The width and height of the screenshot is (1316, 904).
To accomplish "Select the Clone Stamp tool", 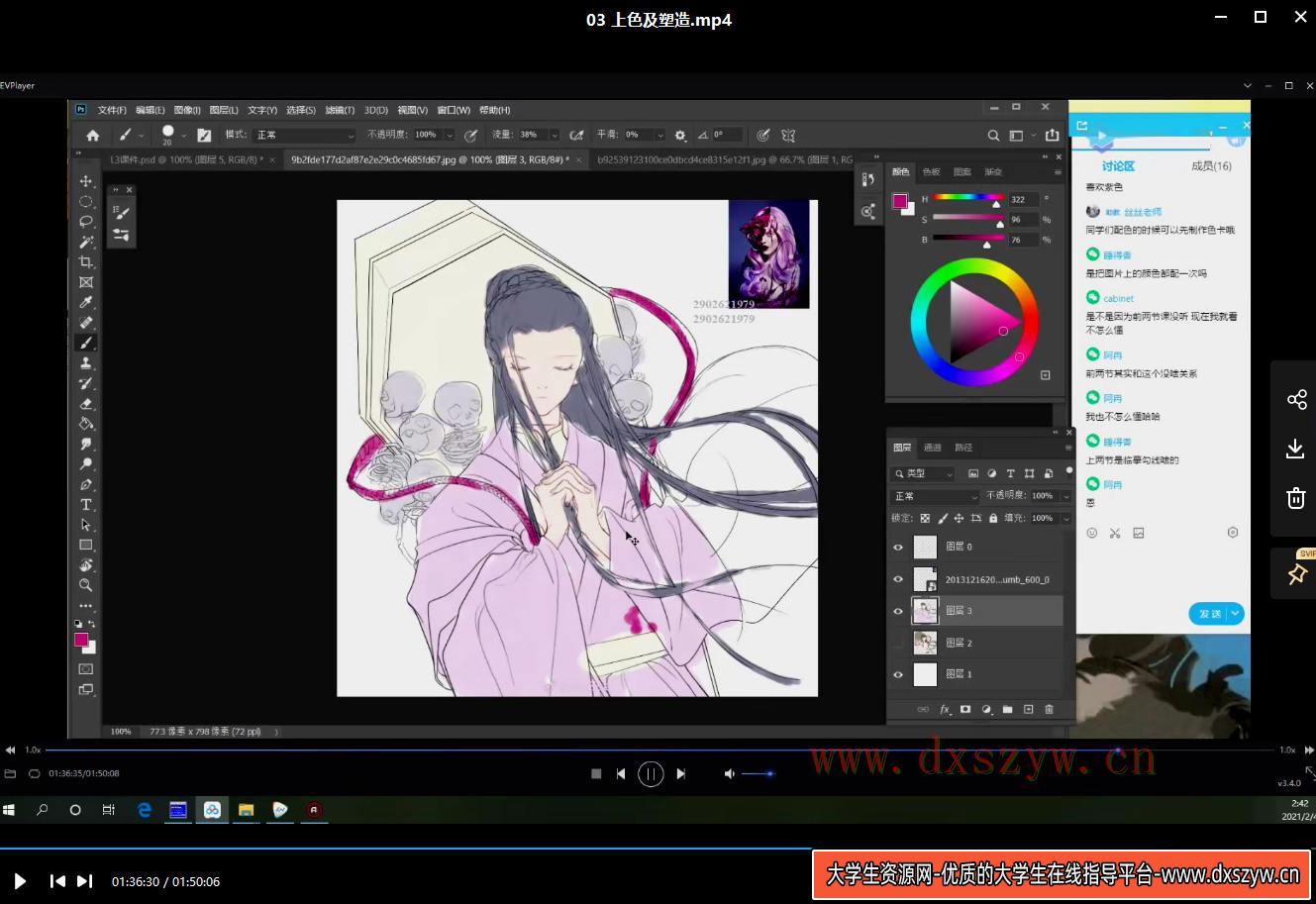I will 86,363.
